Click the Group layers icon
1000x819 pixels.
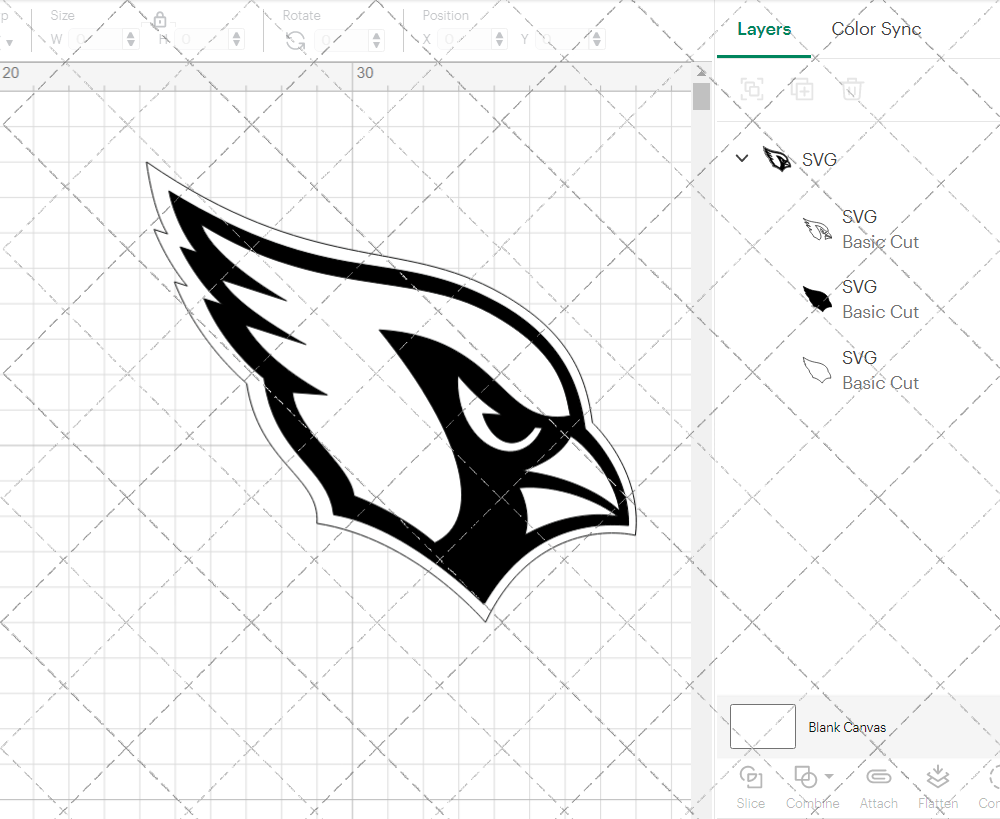(752, 89)
